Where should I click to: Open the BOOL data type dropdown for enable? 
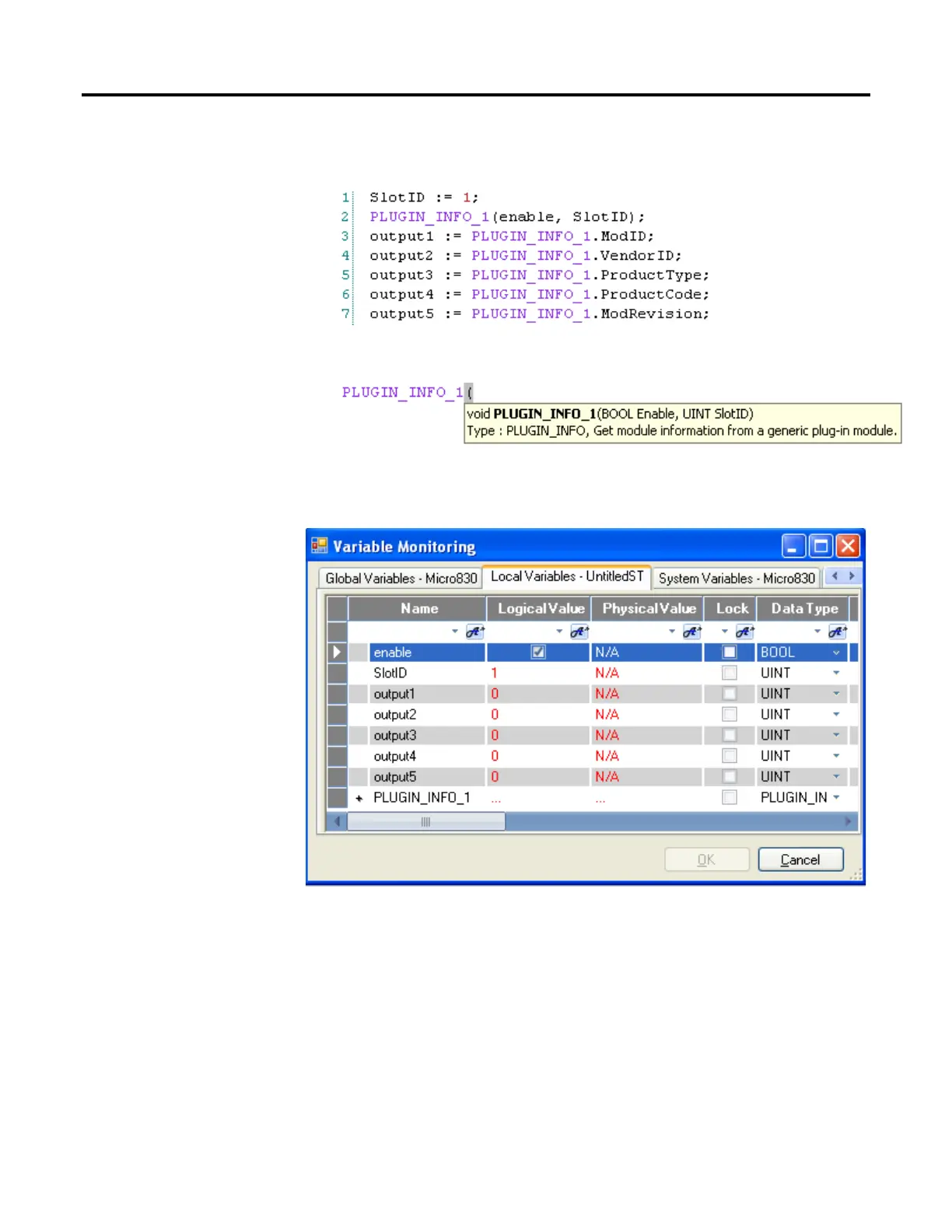pyautogui.click(x=836, y=653)
